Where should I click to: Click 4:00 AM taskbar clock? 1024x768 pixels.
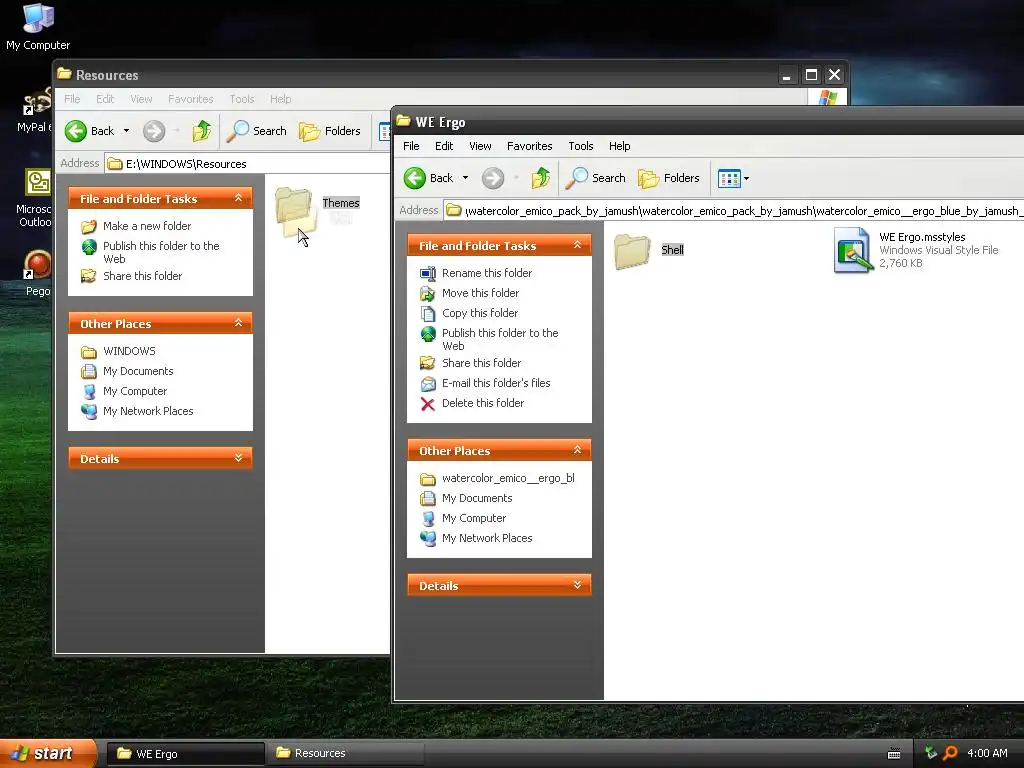pyautogui.click(x=987, y=754)
